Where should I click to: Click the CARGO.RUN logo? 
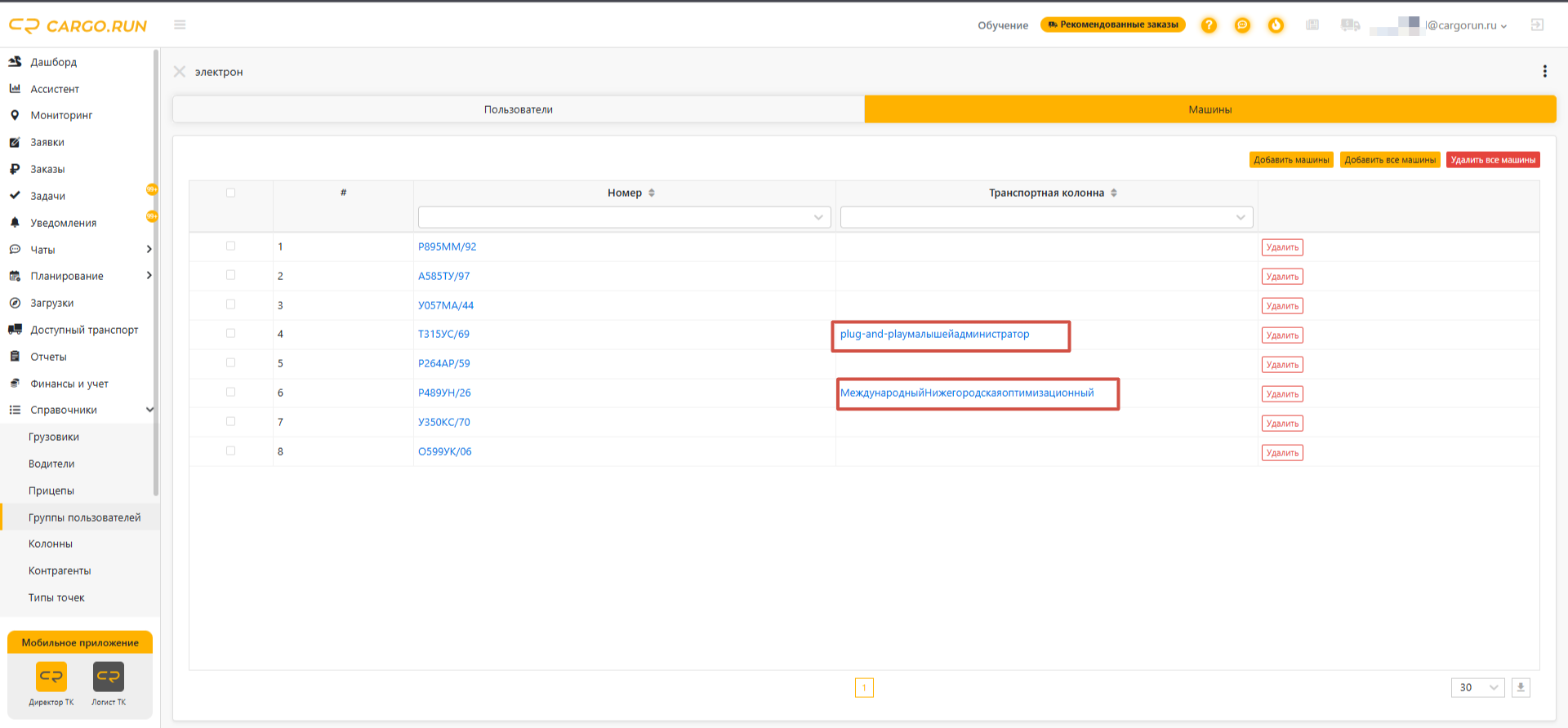click(78, 26)
